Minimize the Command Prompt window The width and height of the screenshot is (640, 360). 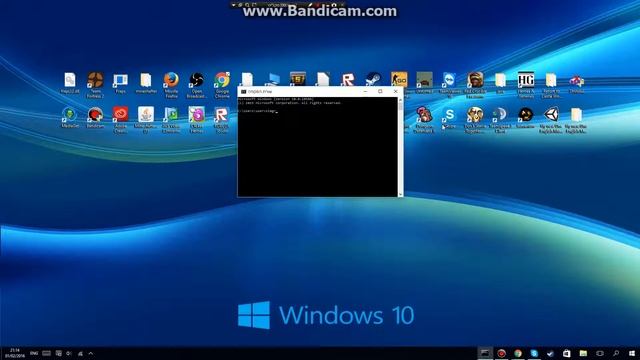[365, 91]
